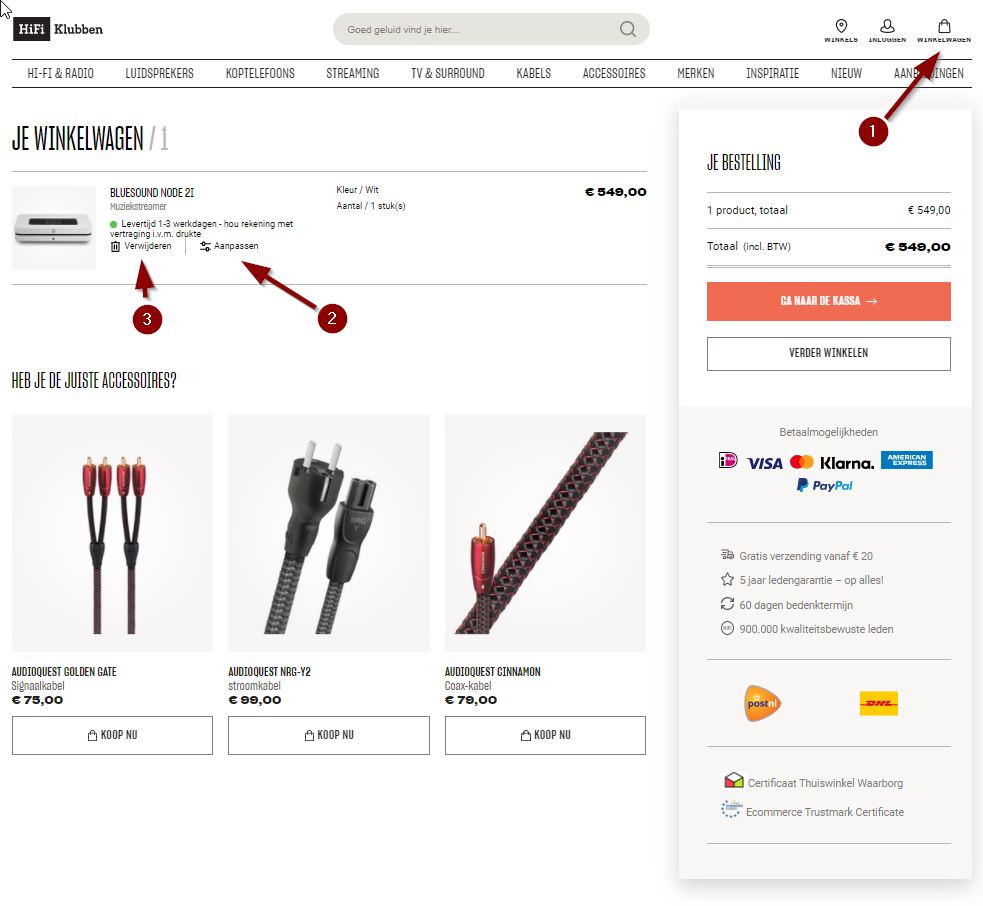This screenshot has width=983, height=906.
Task: Click the PostNL carrier logo
Action: pos(762,703)
